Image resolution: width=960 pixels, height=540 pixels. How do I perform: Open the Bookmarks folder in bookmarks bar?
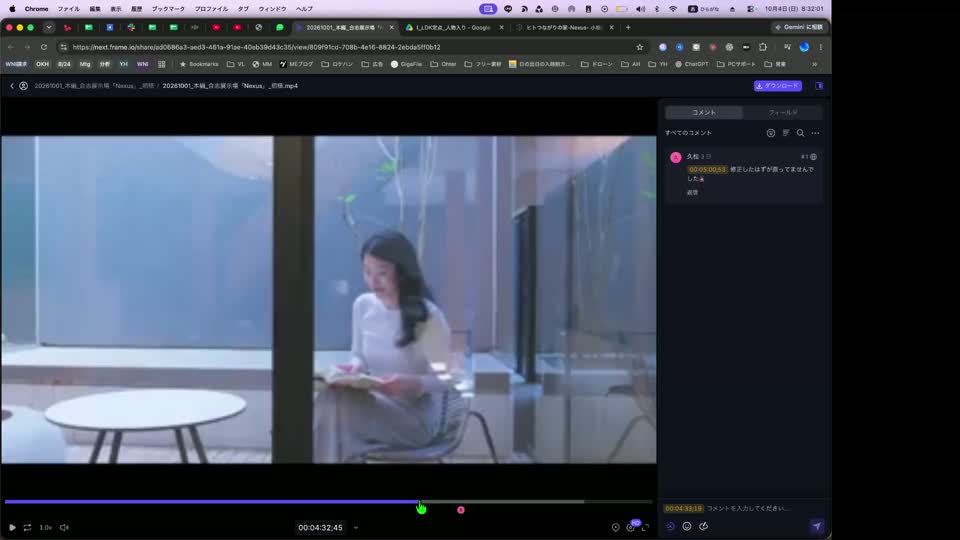198,64
